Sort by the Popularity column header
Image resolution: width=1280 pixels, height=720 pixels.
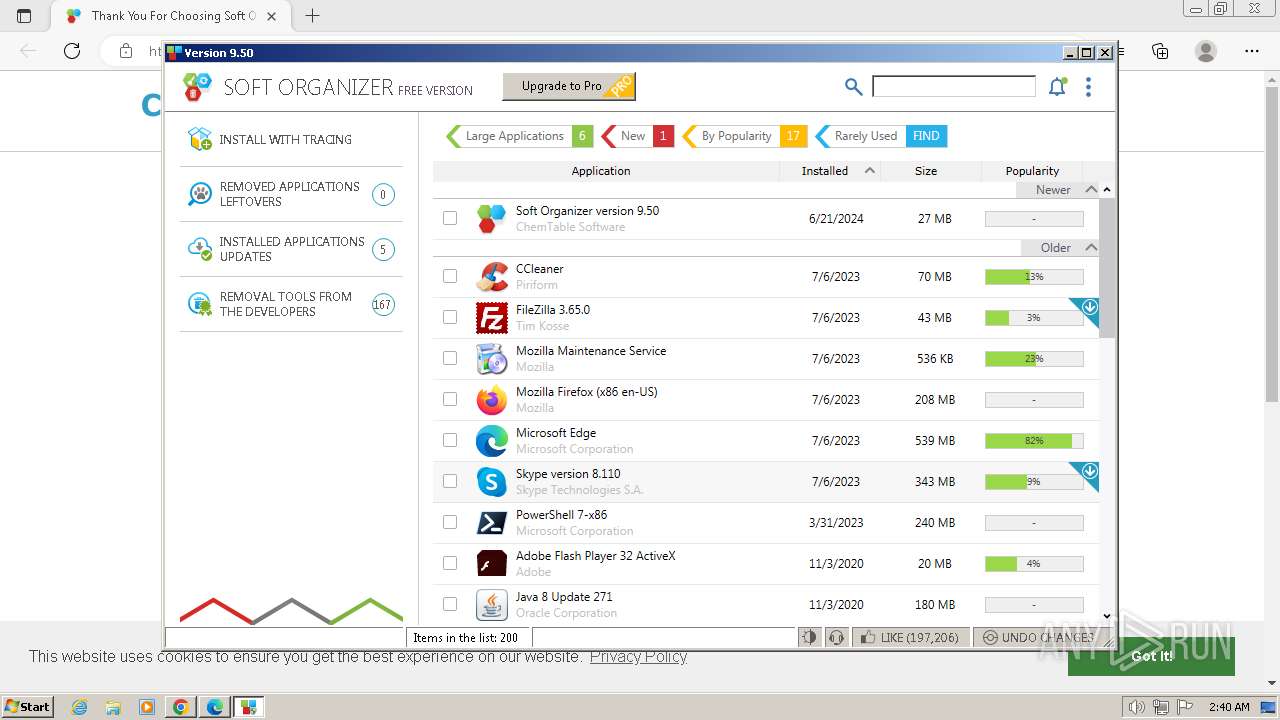(x=1032, y=171)
